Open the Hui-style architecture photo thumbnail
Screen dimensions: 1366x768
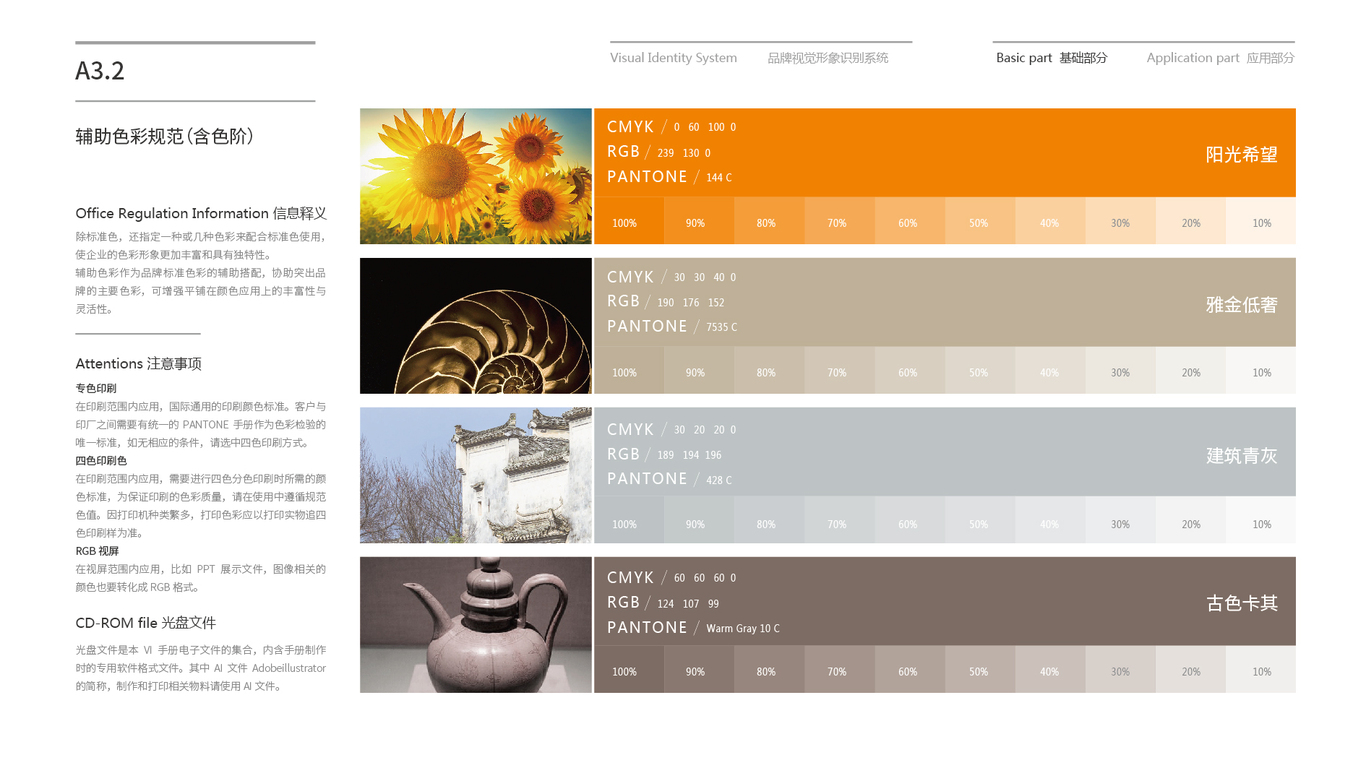476,475
